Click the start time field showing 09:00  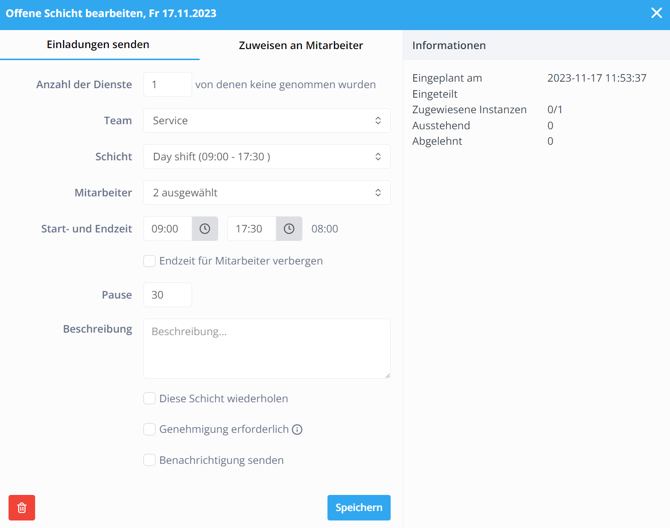(167, 229)
